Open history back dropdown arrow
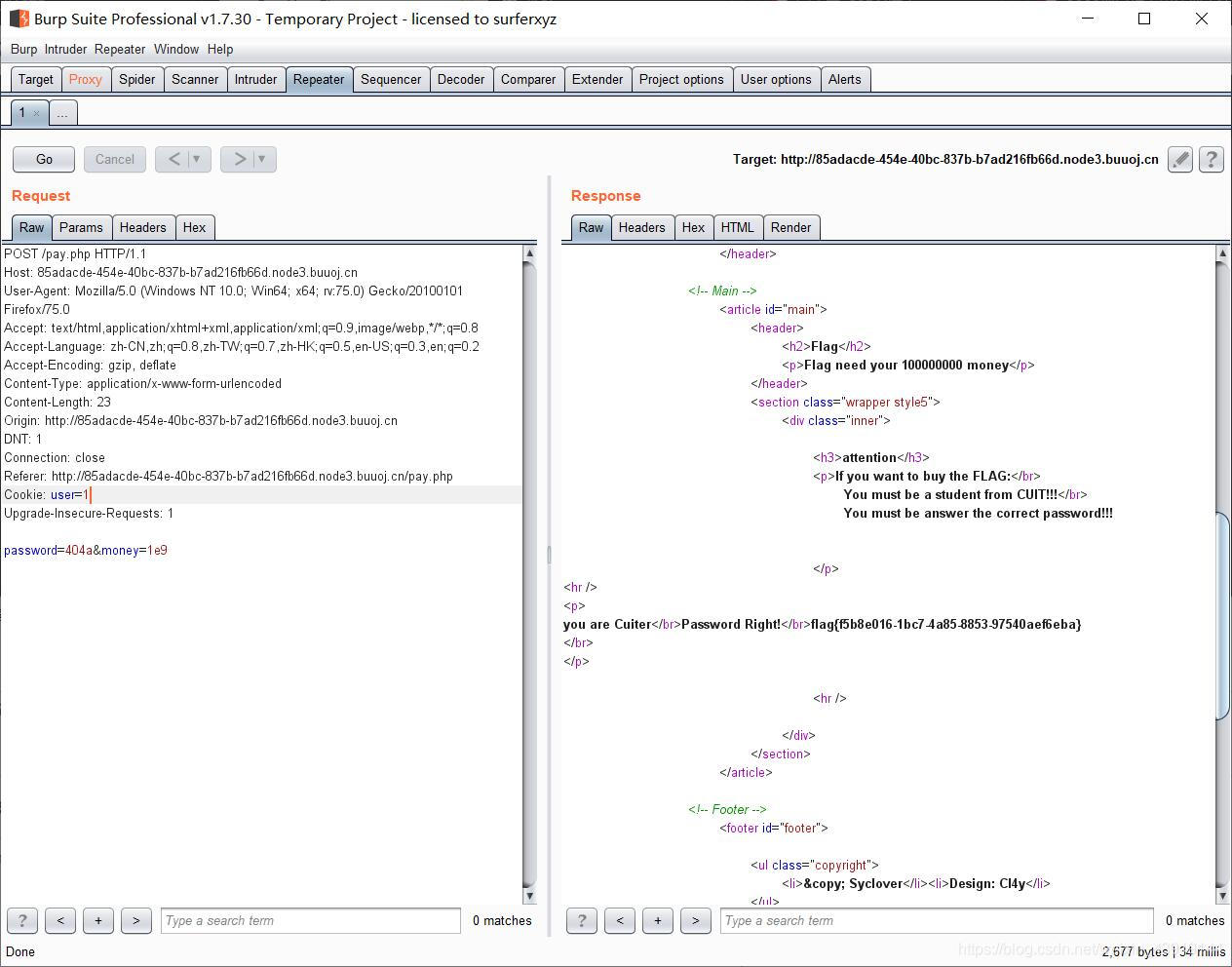The width and height of the screenshot is (1232, 967). coord(198,159)
